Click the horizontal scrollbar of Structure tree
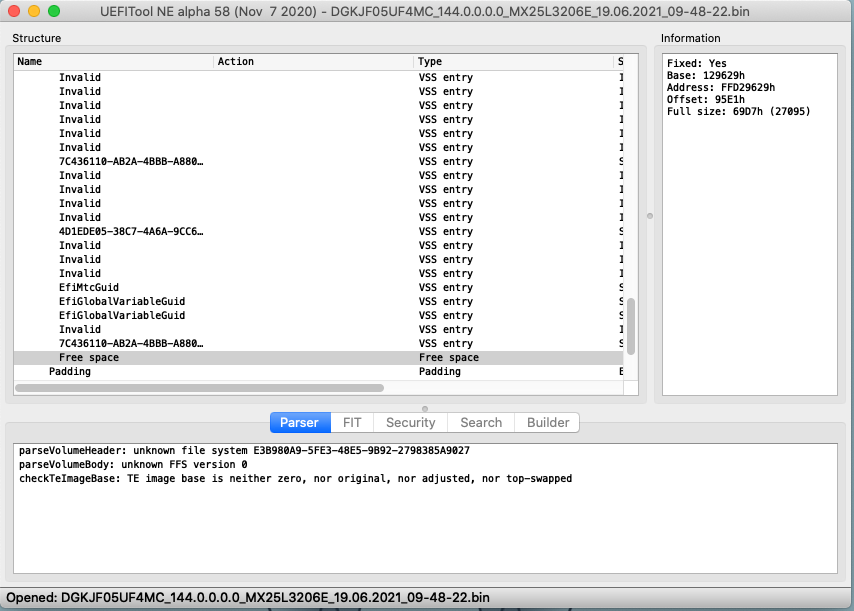Image resolution: width=854 pixels, height=611 pixels. pos(199,388)
